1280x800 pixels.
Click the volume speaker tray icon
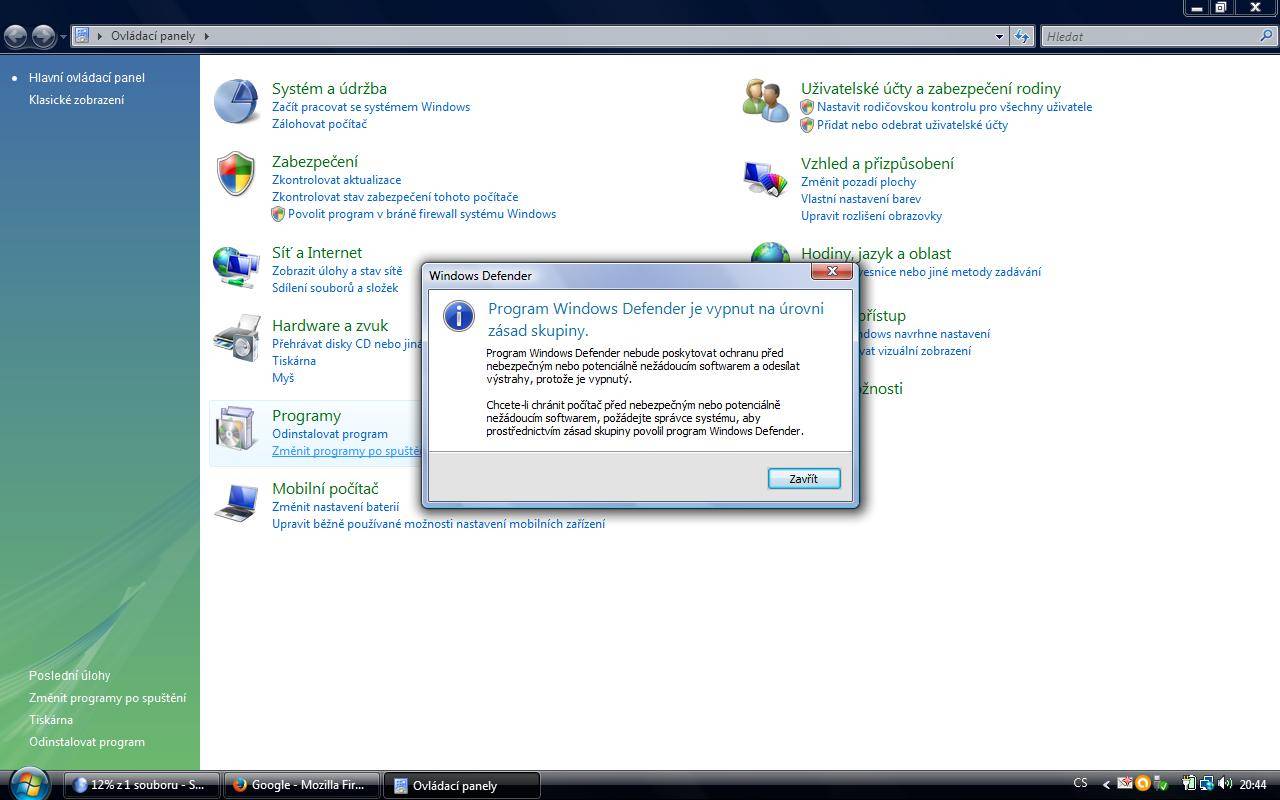(x=1226, y=784)
